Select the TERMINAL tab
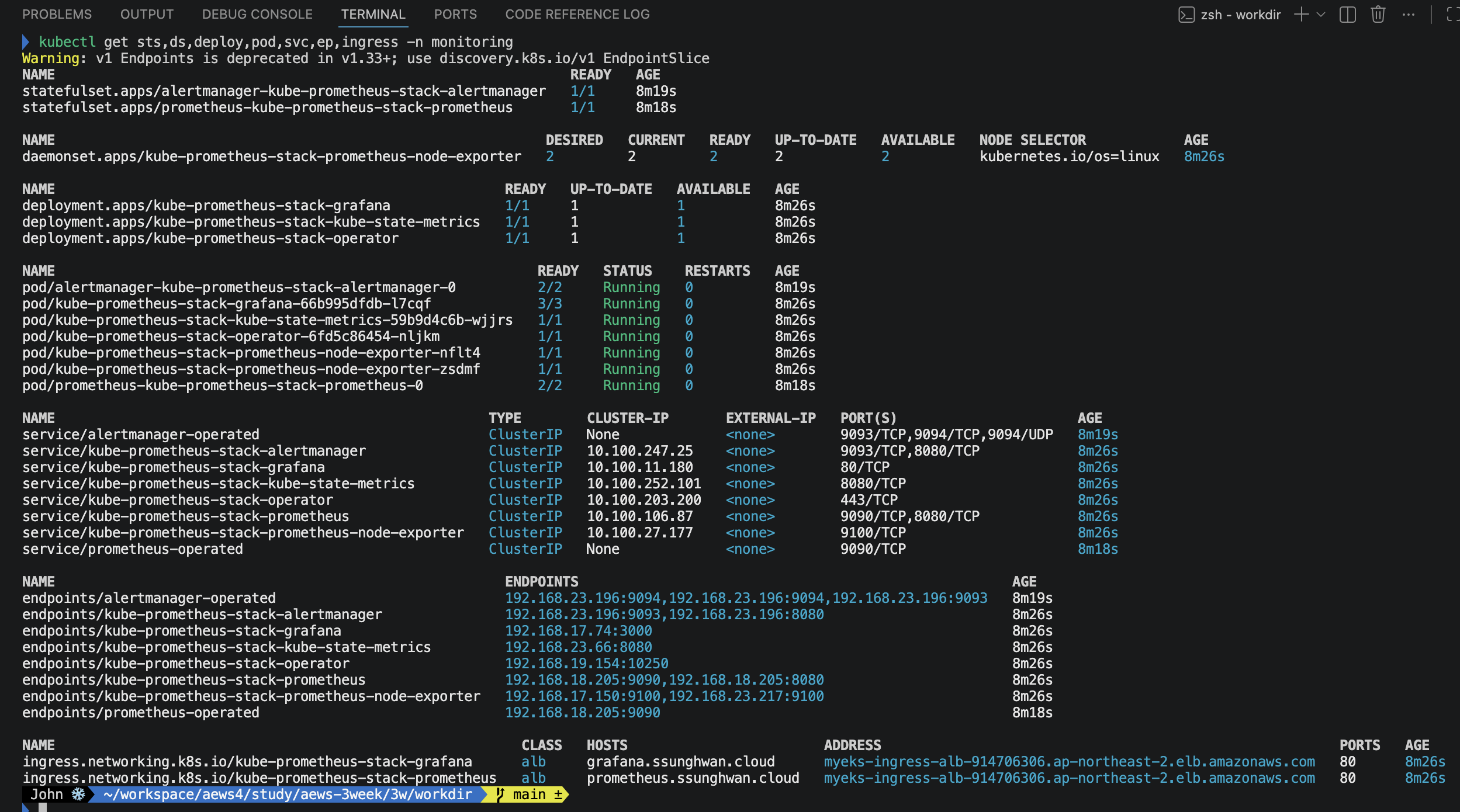The height and width of the screenshot is (812, 1460). 373,14
